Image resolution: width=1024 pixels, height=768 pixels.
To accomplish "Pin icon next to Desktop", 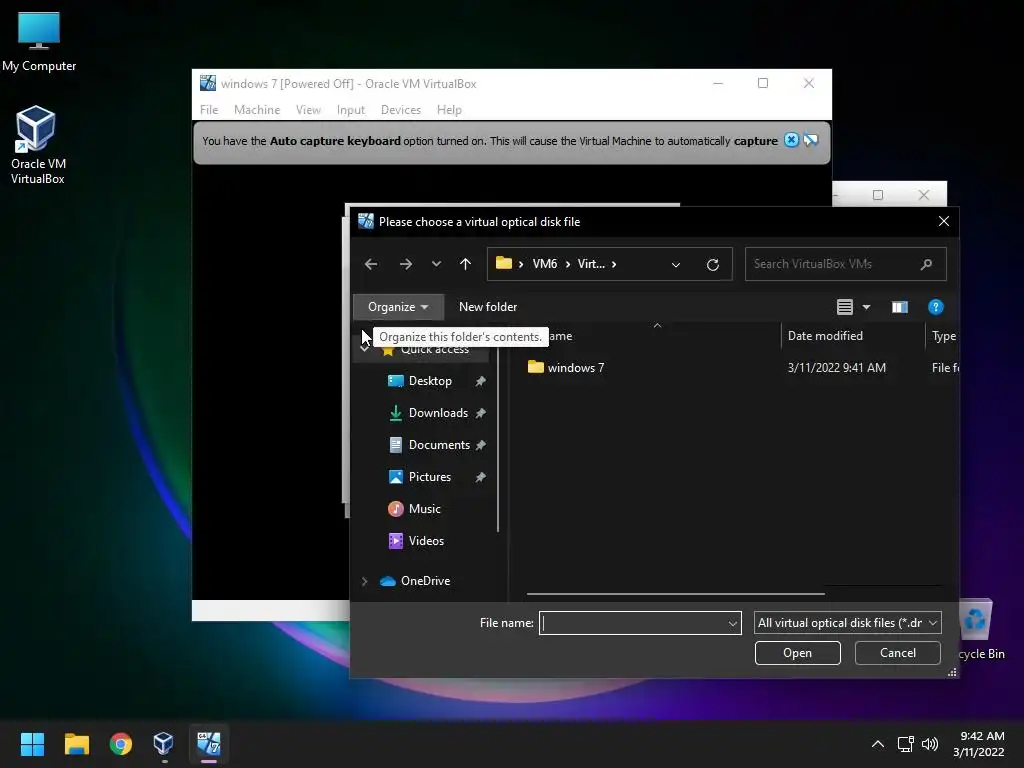I will pos(481,381).
